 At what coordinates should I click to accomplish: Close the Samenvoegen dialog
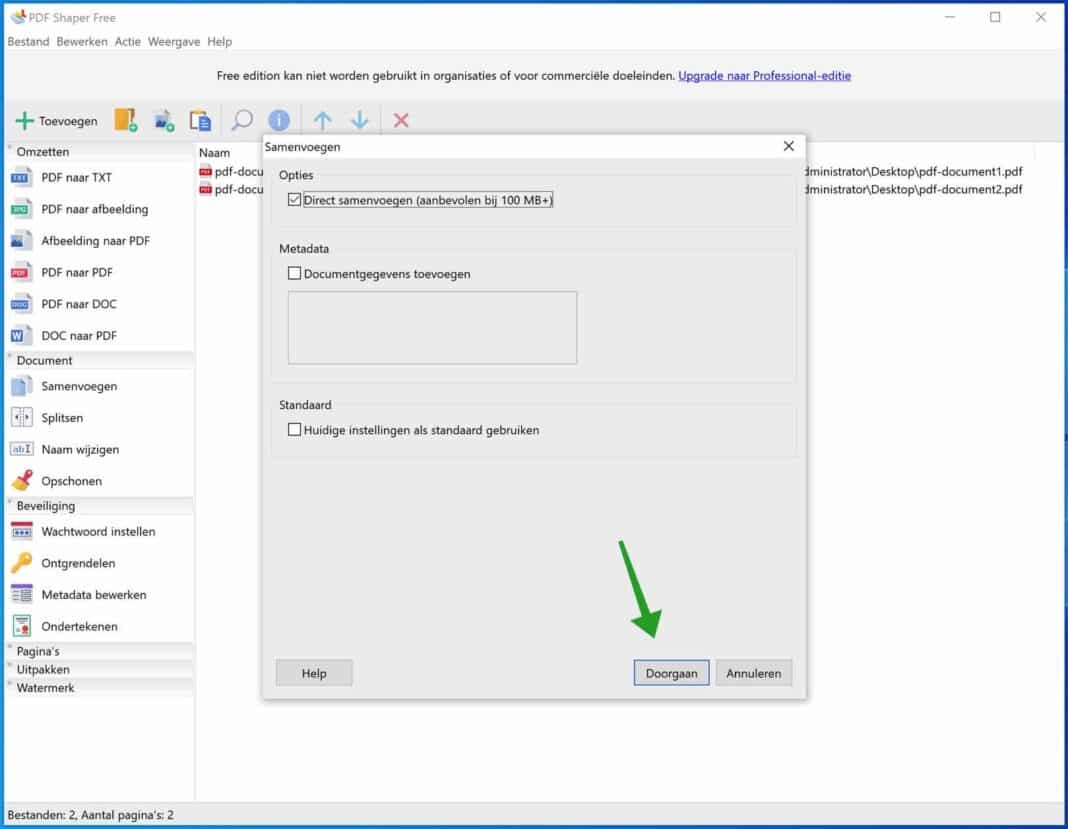[789, 146]
